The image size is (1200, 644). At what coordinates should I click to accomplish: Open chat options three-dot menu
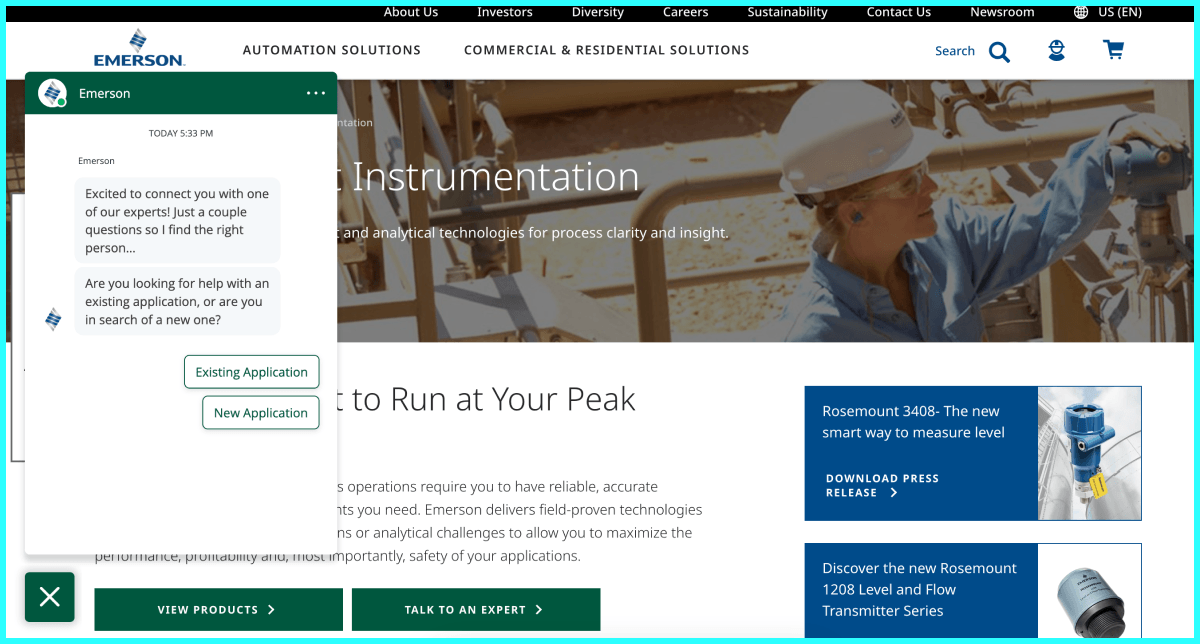[x=316, y=93]
